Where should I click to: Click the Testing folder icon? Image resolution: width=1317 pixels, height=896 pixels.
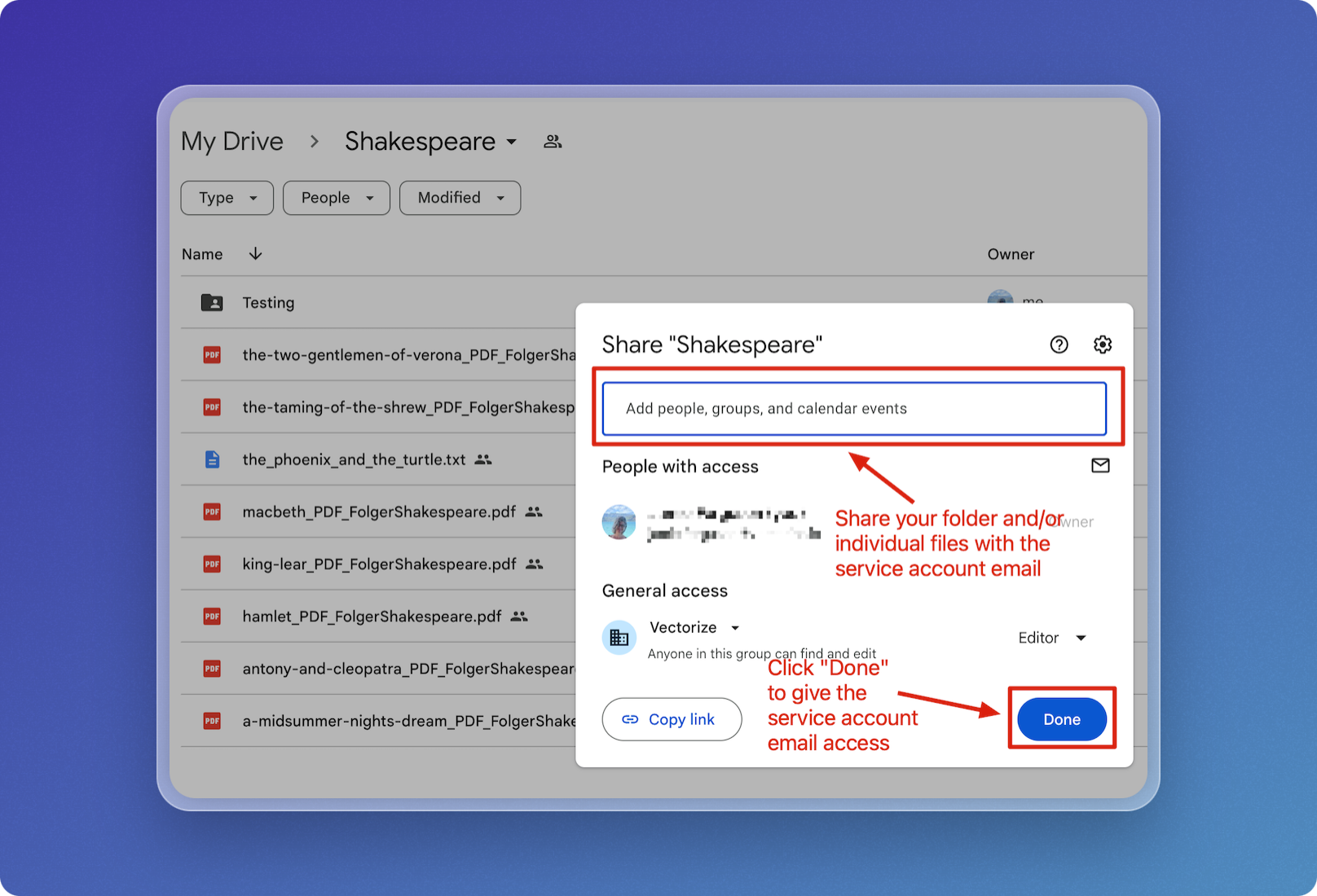click(x=212, y=302)
